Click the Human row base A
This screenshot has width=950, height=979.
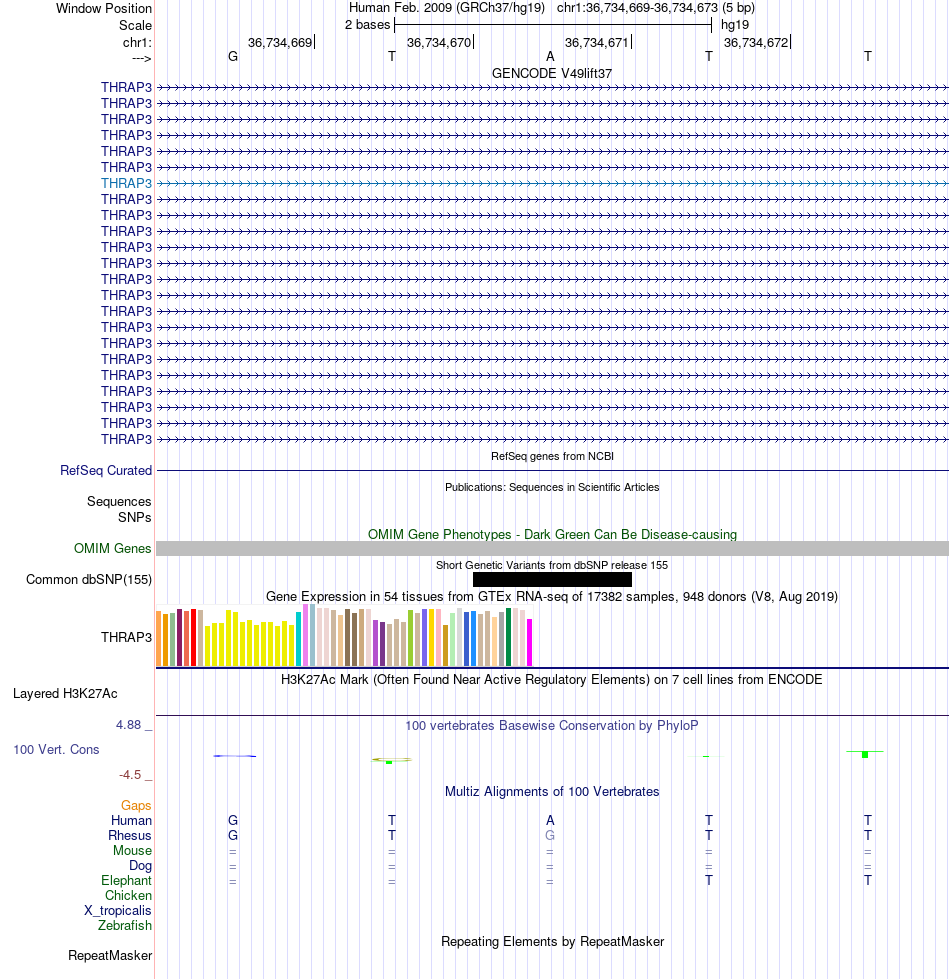(550, 820)
